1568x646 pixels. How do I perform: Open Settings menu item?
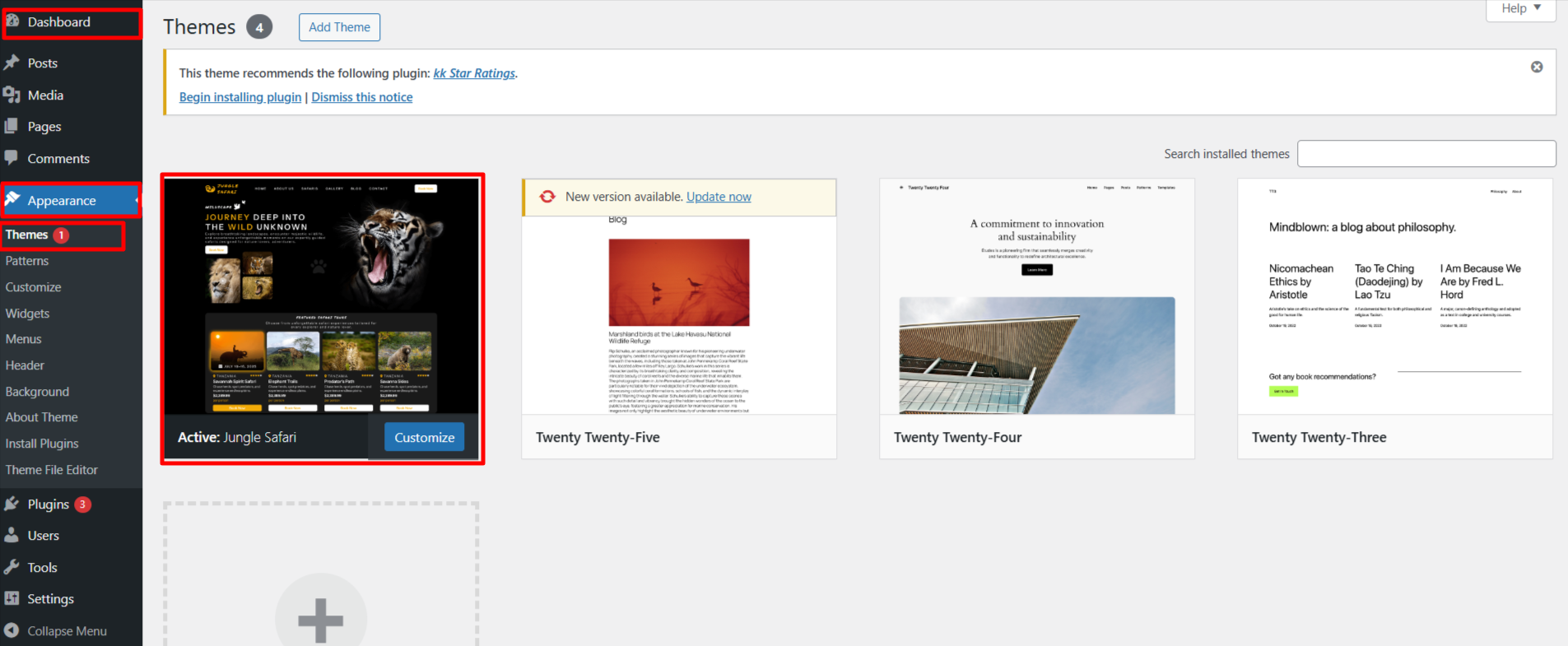pos(51,599)
